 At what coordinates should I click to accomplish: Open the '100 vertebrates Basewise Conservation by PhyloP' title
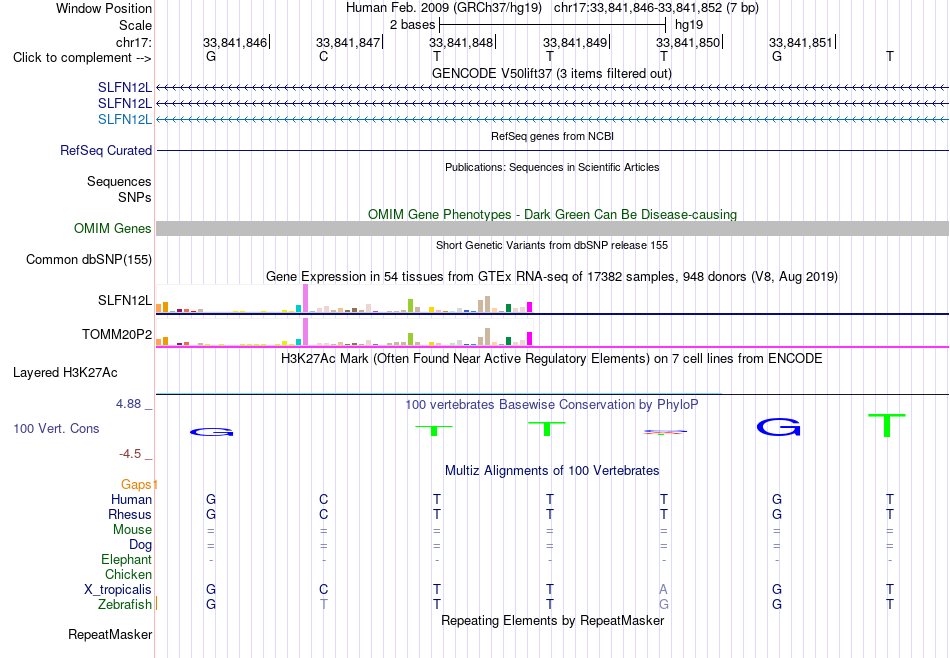point(552,404)
